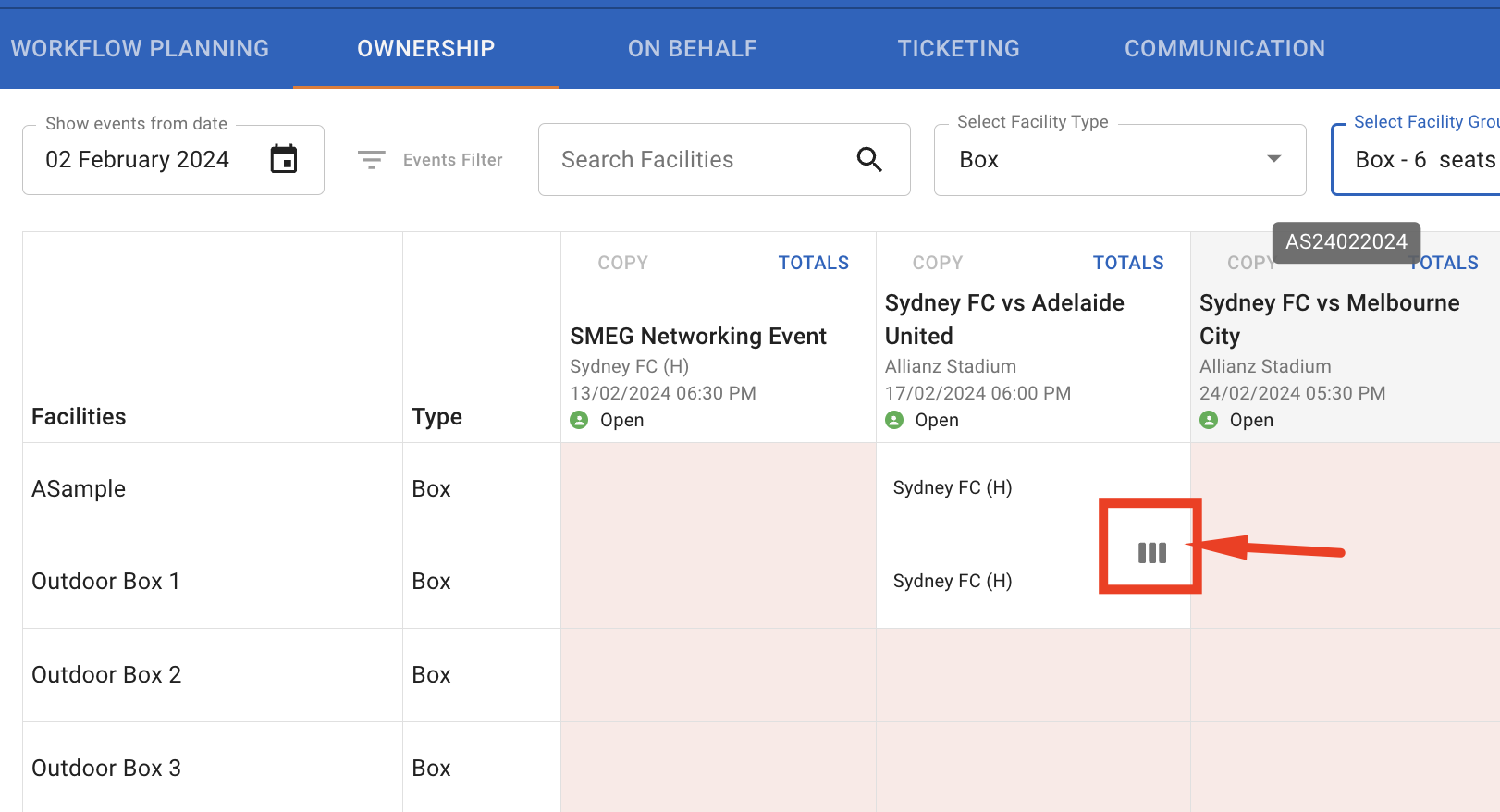Click the Events Filter lines icon
Image resolution: width=1500 pixels, height=812 pixels.
pyautogui.click(x=372, y=160)
